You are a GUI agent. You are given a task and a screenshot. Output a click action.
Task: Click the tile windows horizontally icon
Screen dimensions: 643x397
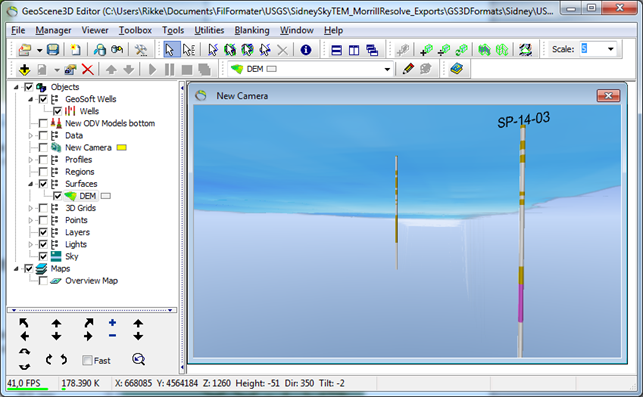point(336,50)
